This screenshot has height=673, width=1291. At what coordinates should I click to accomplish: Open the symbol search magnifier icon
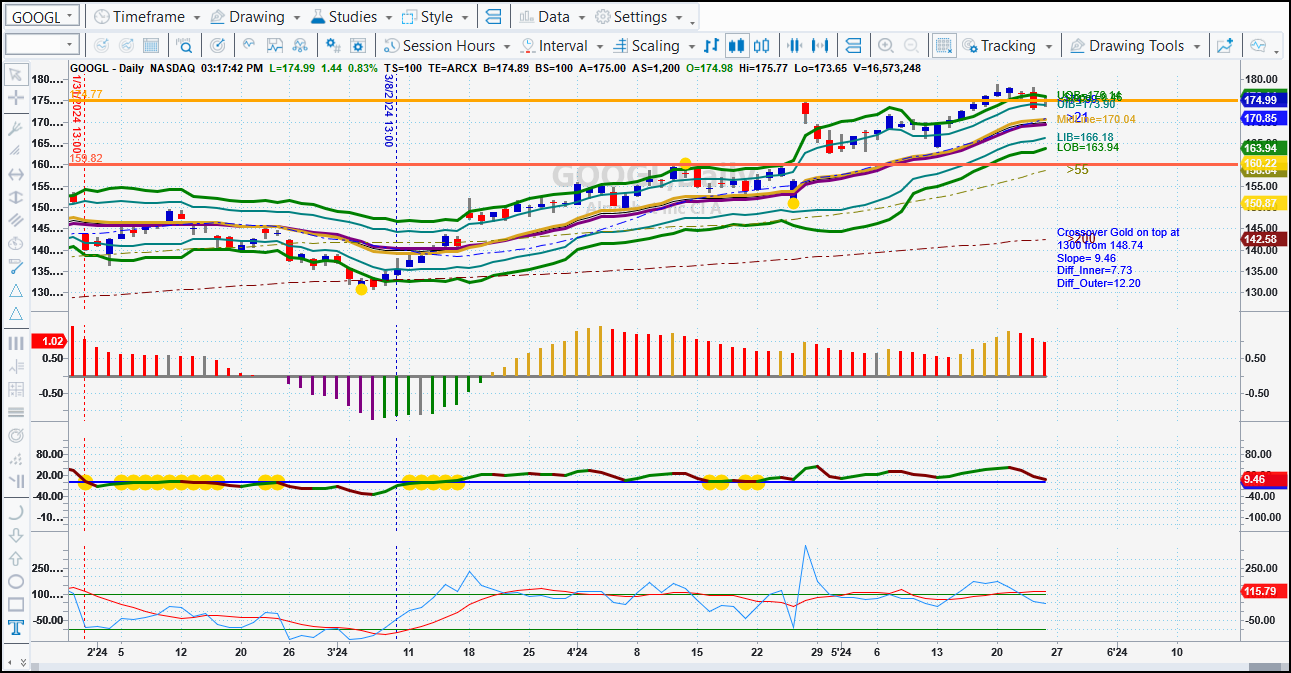(184, 45)
